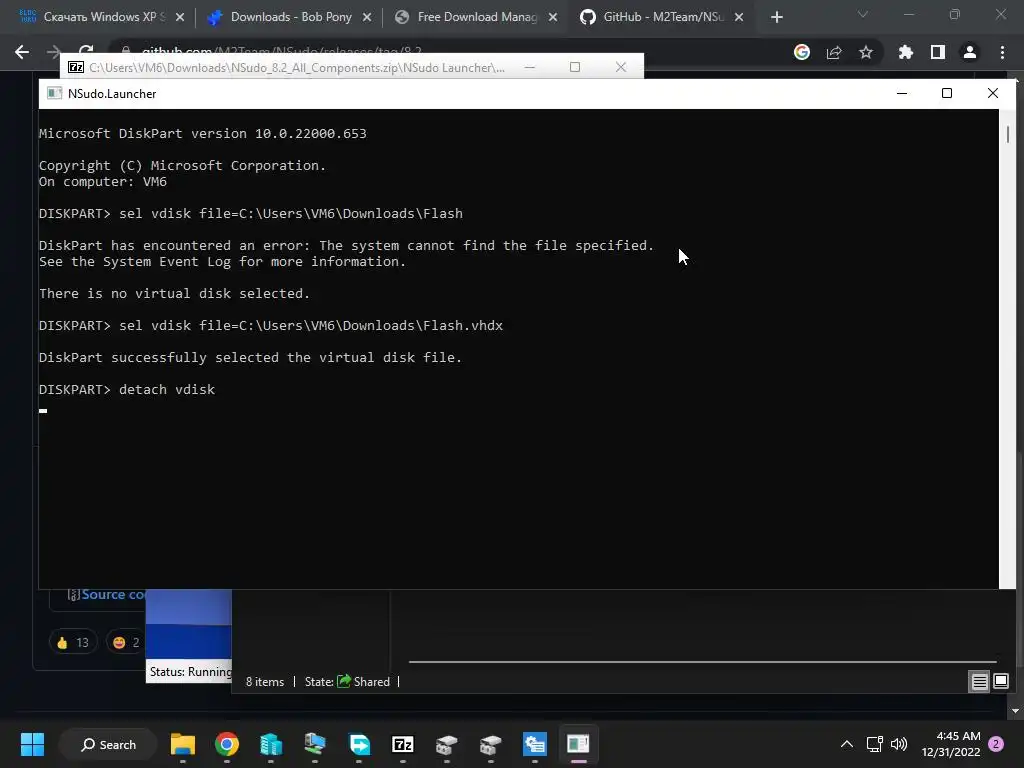The width and height of the screenshot is (1024, 768).
Task: Open Free Download Manager taskbar icon
Action: [x=359, y=744]
